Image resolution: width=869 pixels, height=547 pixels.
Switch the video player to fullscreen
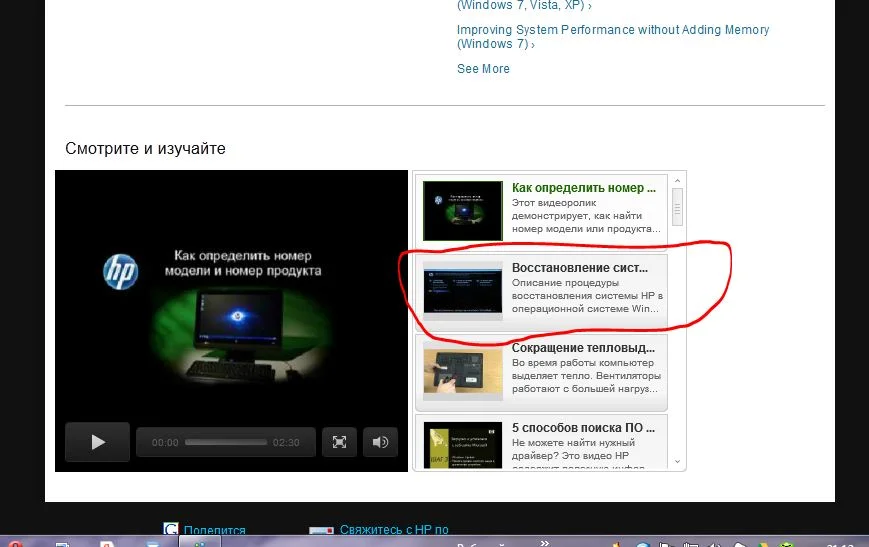pyautogui.click(x=339, y=442)
